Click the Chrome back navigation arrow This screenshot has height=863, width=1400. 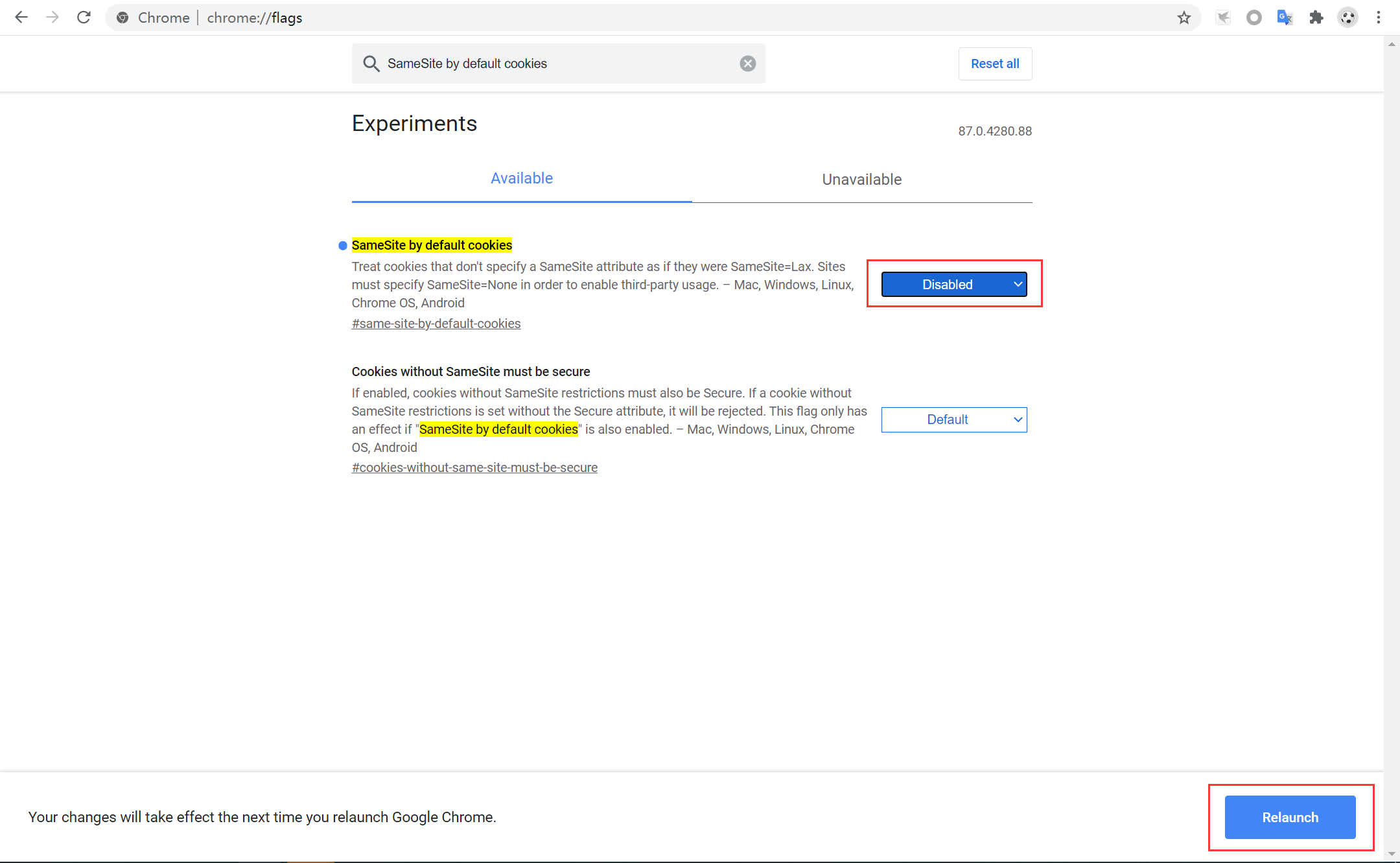[21, 18]
